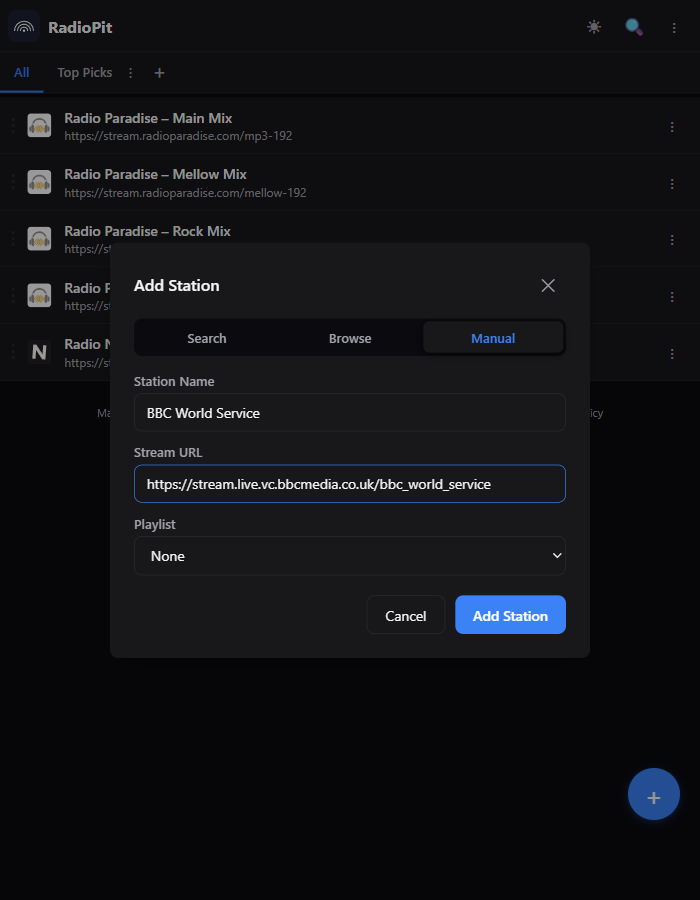
Task: Click the mp3-192 stream URL text
Action: 178,136
